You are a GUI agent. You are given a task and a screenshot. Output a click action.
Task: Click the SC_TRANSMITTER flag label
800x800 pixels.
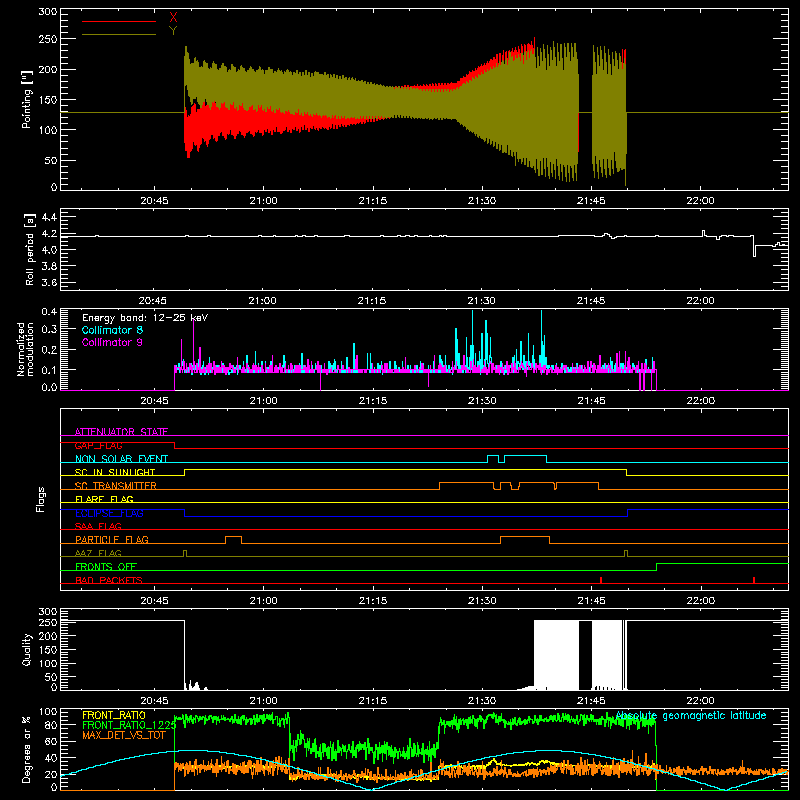click(x=115, y=486)
